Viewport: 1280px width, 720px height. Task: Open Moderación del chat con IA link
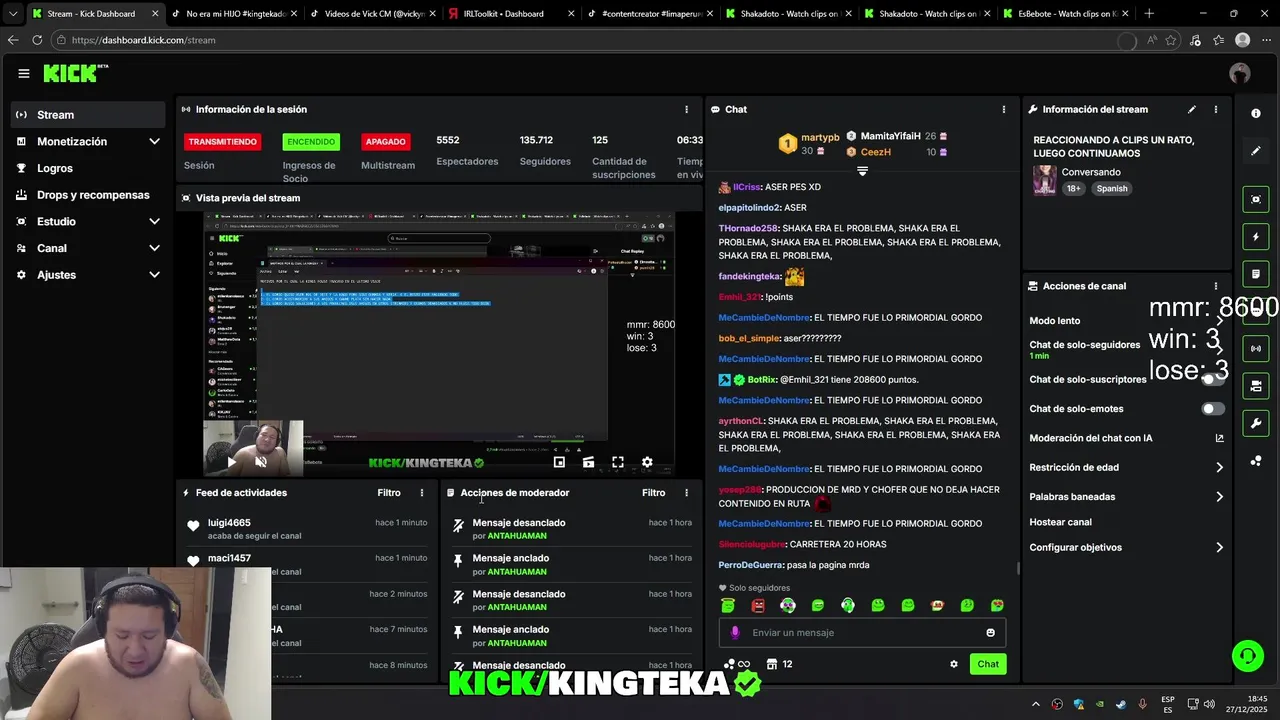coord(1219,438)
